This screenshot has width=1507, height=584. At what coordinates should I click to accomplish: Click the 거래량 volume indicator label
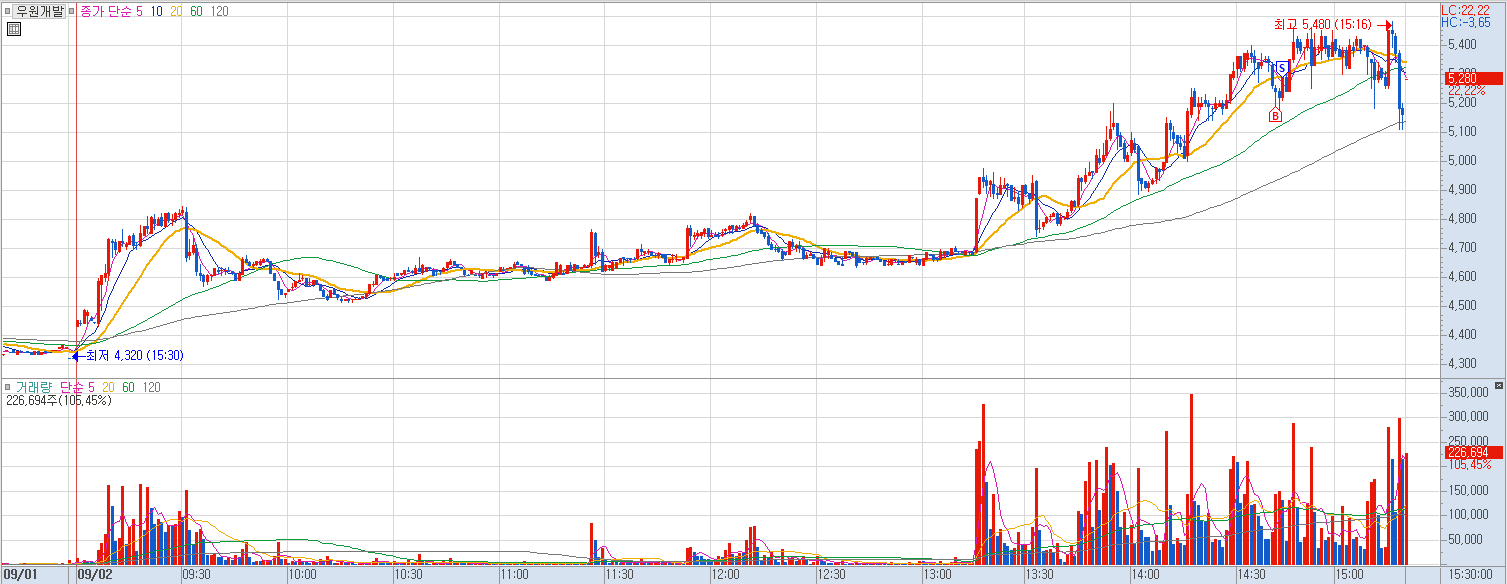(34, 387)
